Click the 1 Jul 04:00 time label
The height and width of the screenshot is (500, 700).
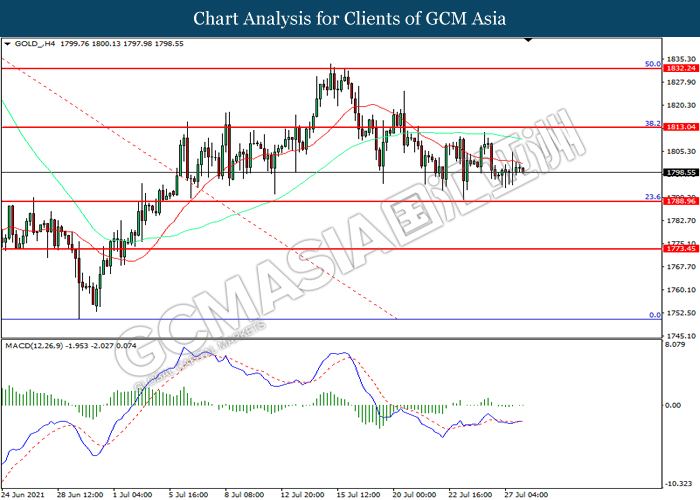[132, 495]
